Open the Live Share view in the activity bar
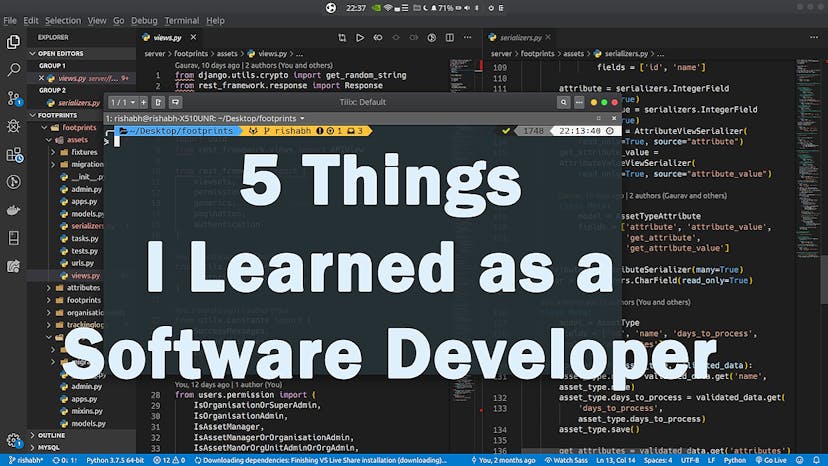The width and height of the screenshot is (828, 466). [x=13, y=266]
